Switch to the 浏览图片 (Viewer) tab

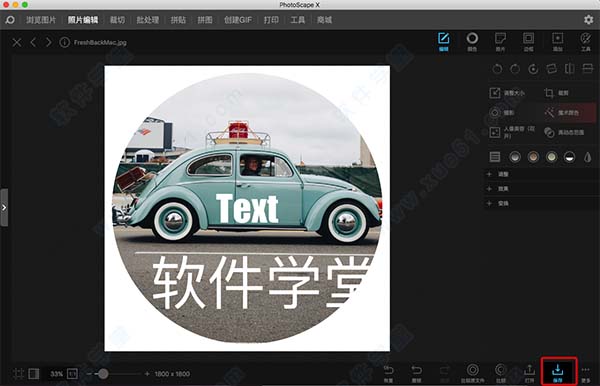coord(41,20)
